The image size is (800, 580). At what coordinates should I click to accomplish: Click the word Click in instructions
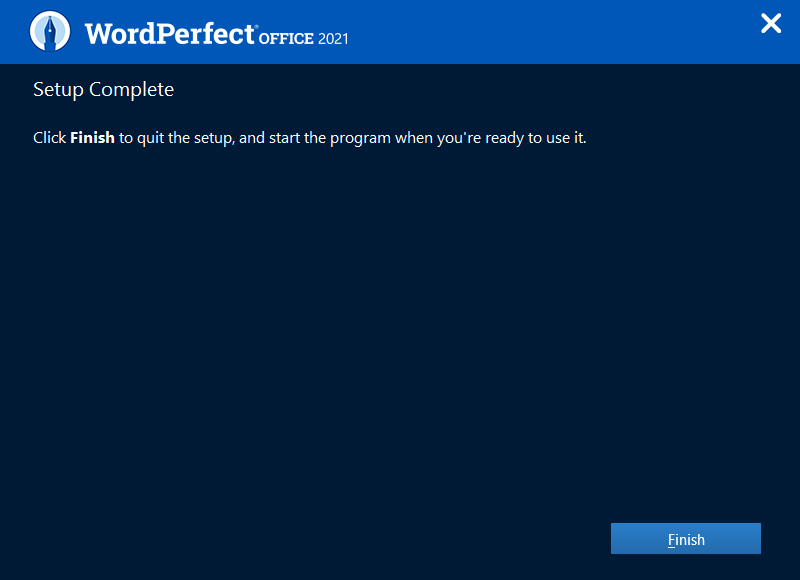(x=49, y=138)
